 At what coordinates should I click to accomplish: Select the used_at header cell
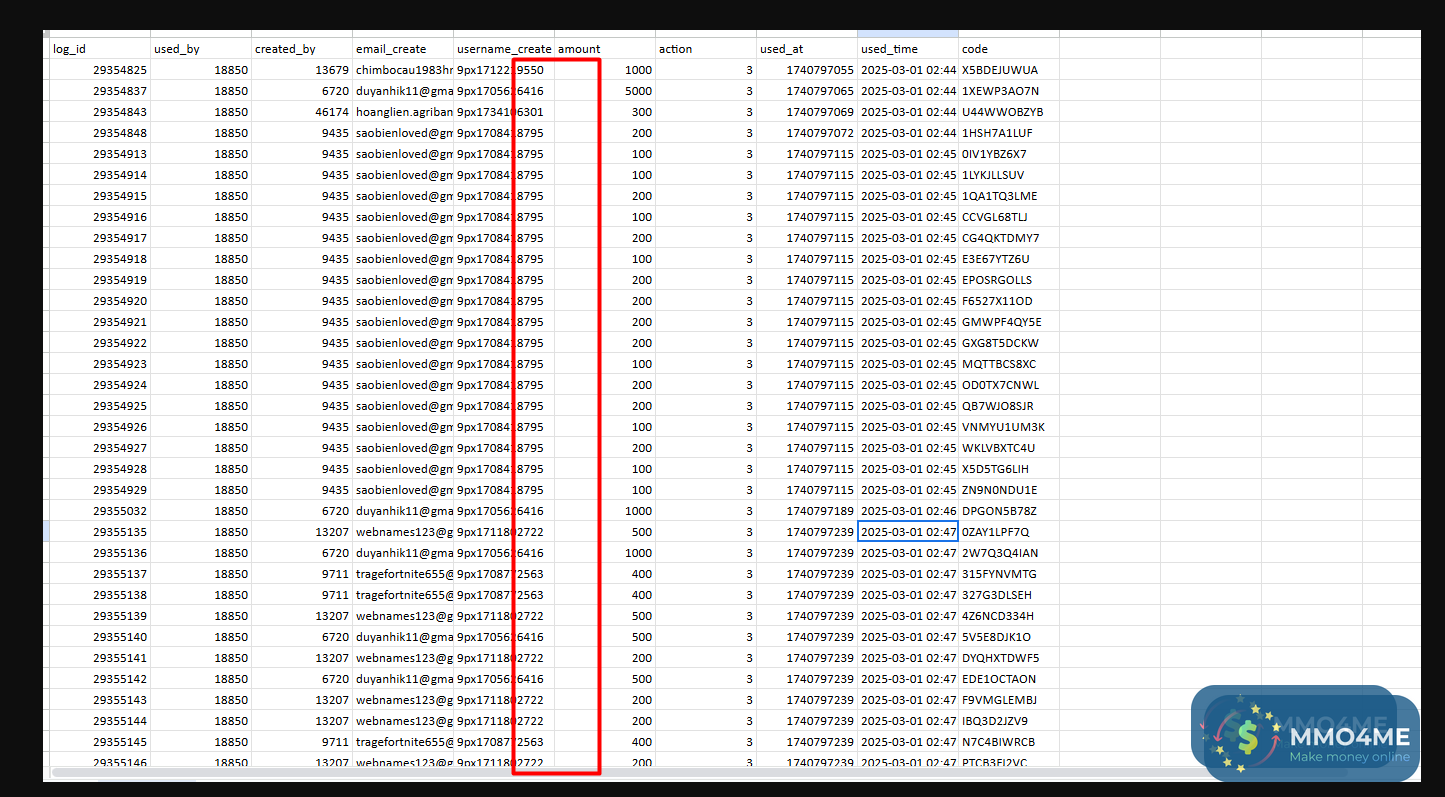[807, 49]
